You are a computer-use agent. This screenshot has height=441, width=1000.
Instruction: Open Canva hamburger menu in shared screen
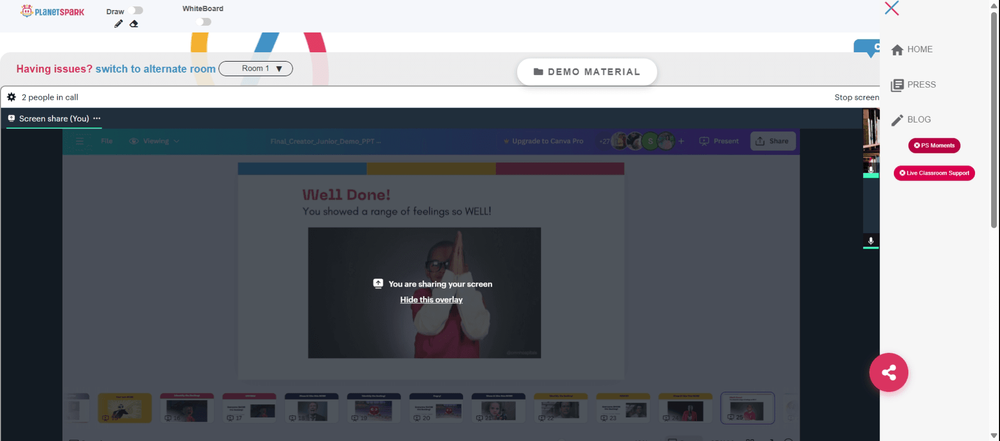(x=80, y=141)
